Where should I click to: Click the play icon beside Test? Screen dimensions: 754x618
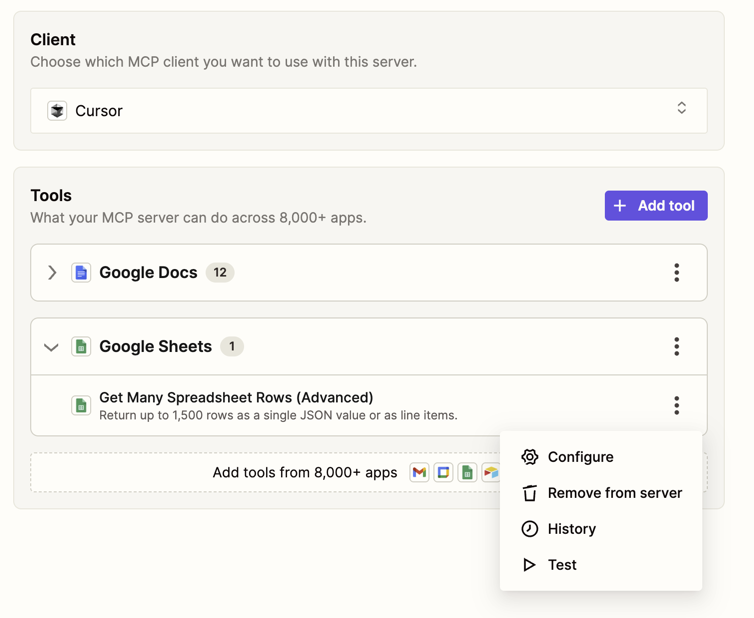click(529, 565)
